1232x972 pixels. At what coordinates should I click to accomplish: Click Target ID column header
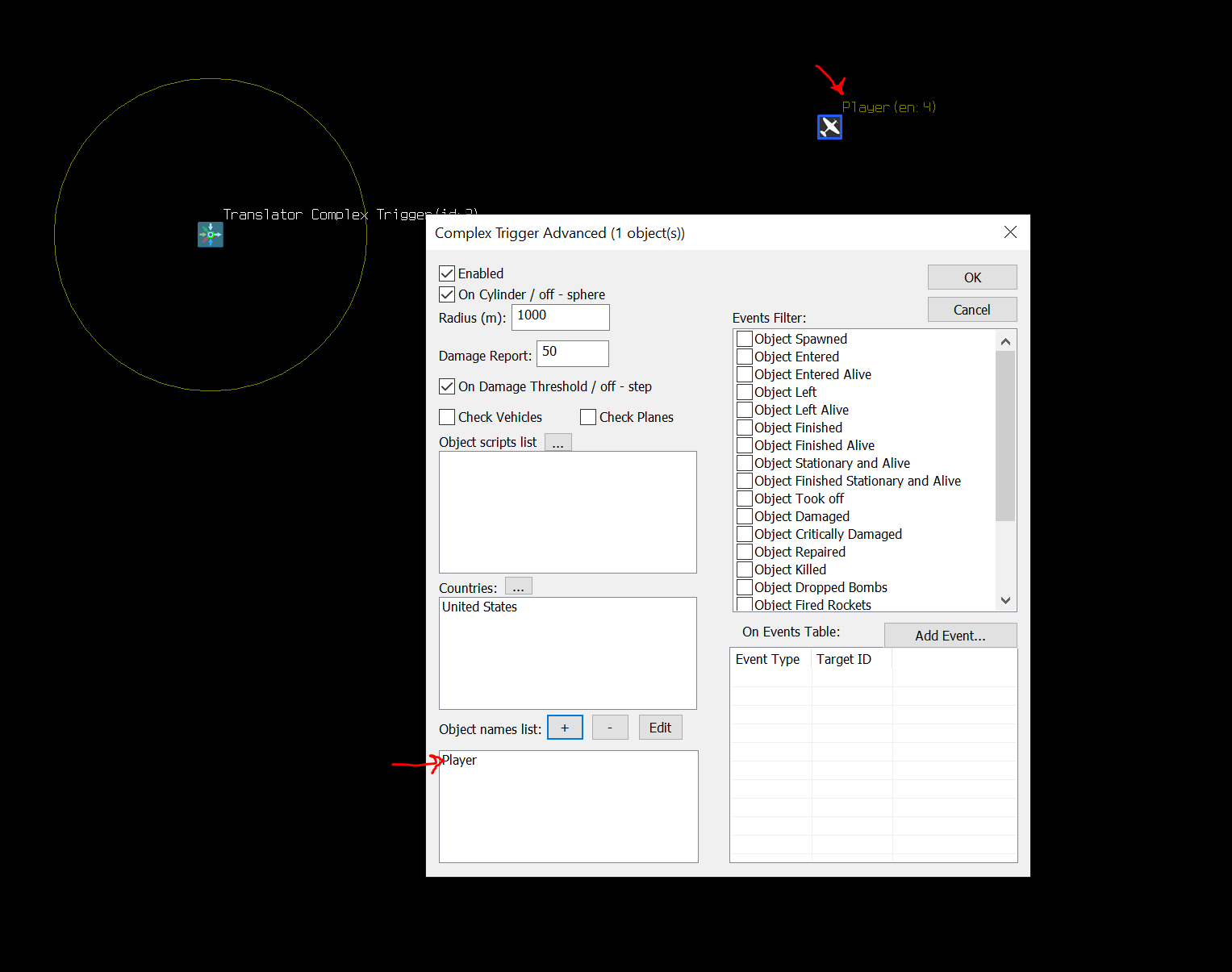tap(852, 659)
